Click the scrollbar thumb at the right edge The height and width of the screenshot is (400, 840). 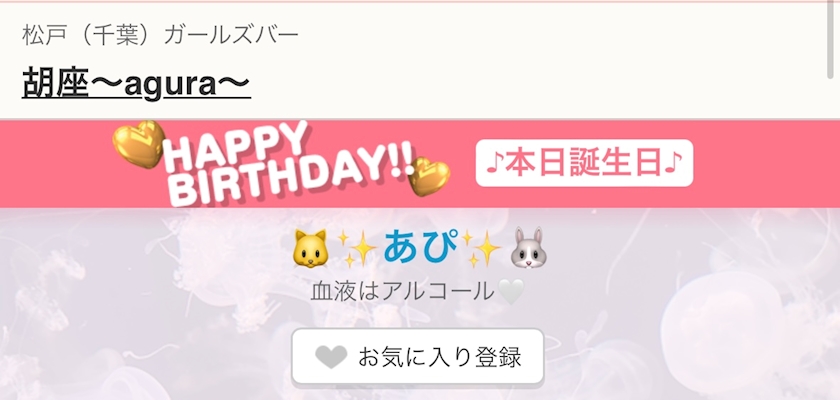click(x=831, y=41)
